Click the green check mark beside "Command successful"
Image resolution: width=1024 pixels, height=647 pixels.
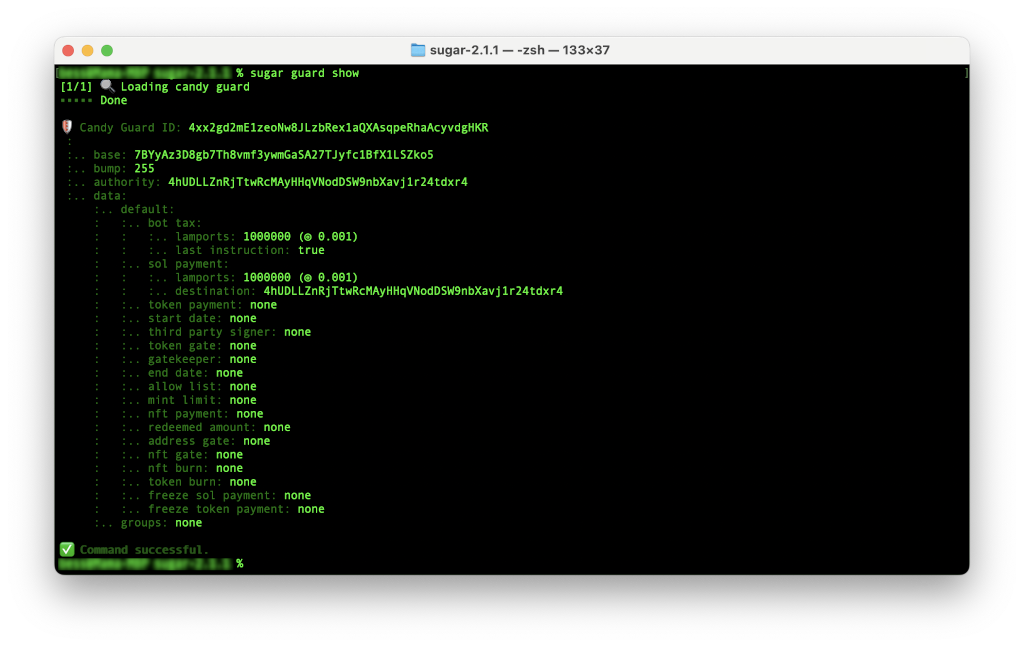67,550
